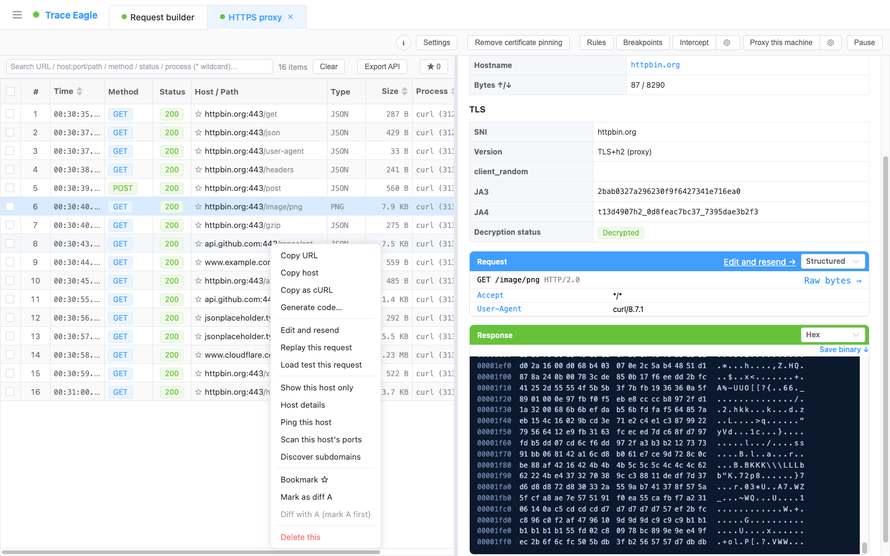The width and height of the screenshot is (890, 556).
Task: Close the HTTPS proxy tab
Action: pyautogui.click(x=291, y=17)
